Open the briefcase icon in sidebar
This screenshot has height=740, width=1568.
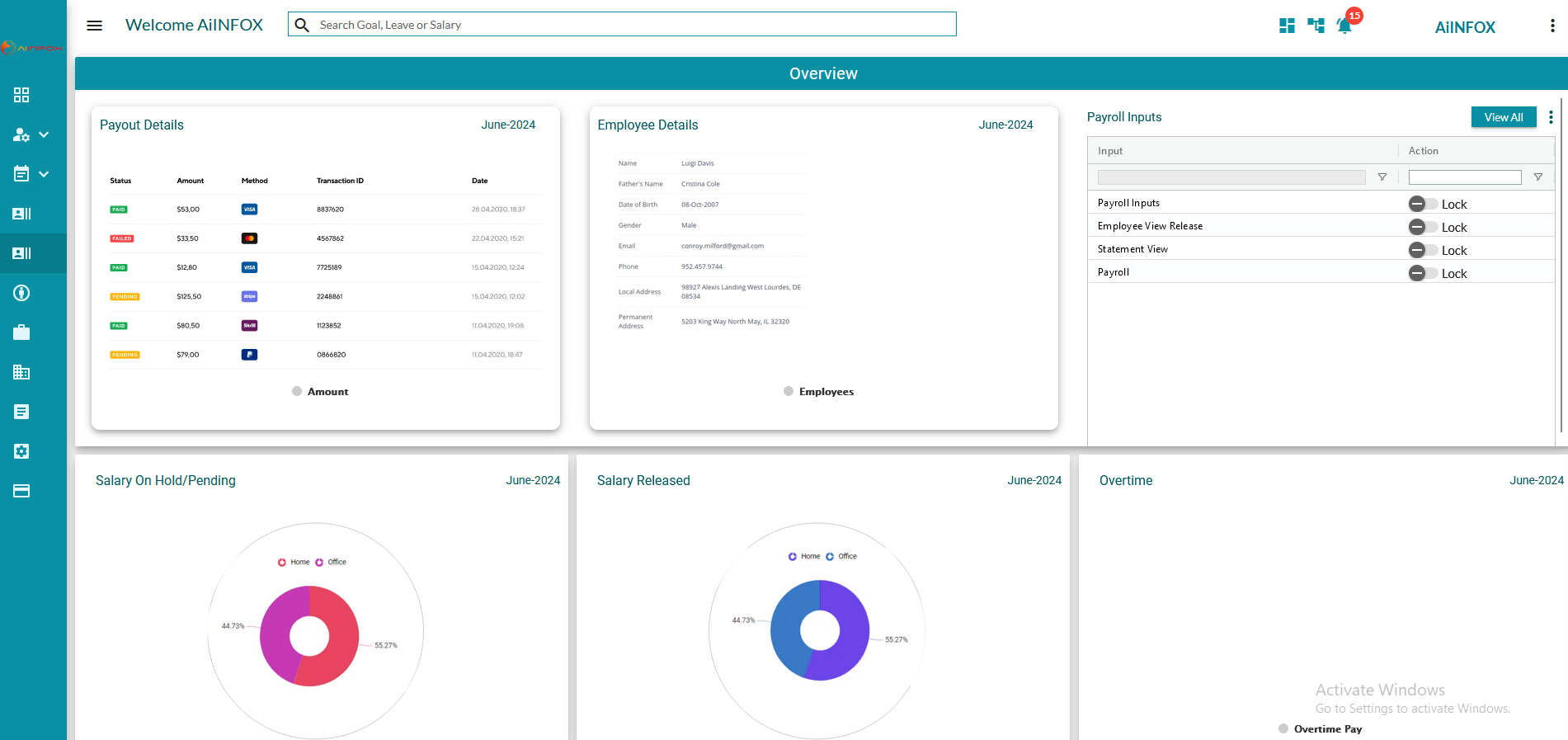tap(21, 332)
